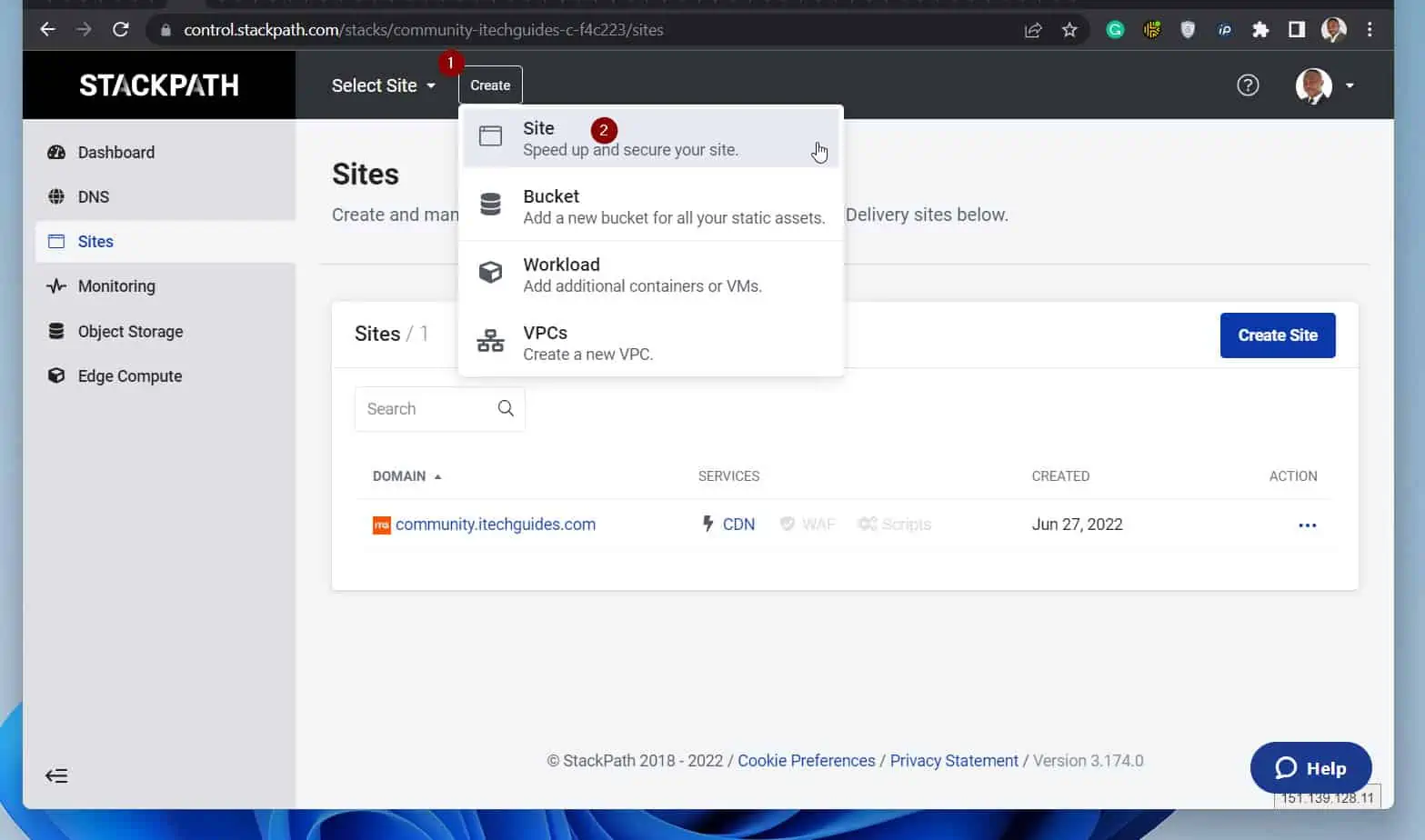
Task: Sort by the DOMAIN column header
Action: click(406, 476)
